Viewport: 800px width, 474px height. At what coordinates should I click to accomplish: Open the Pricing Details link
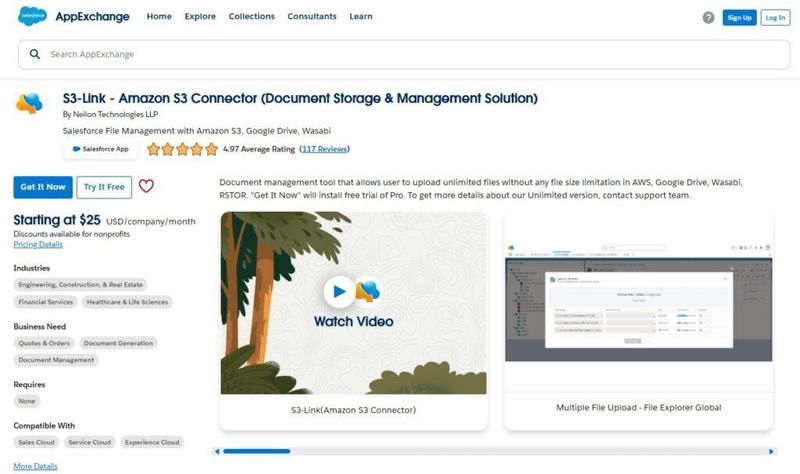tap(38, 244)
